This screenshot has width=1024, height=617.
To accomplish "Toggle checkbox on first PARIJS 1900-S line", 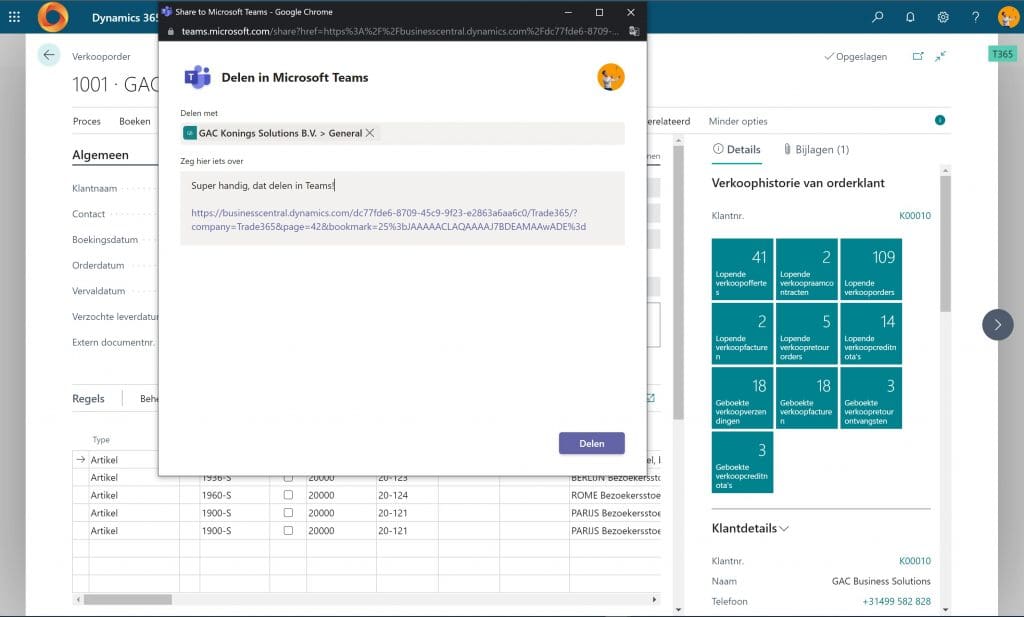I will pos(288,513).
